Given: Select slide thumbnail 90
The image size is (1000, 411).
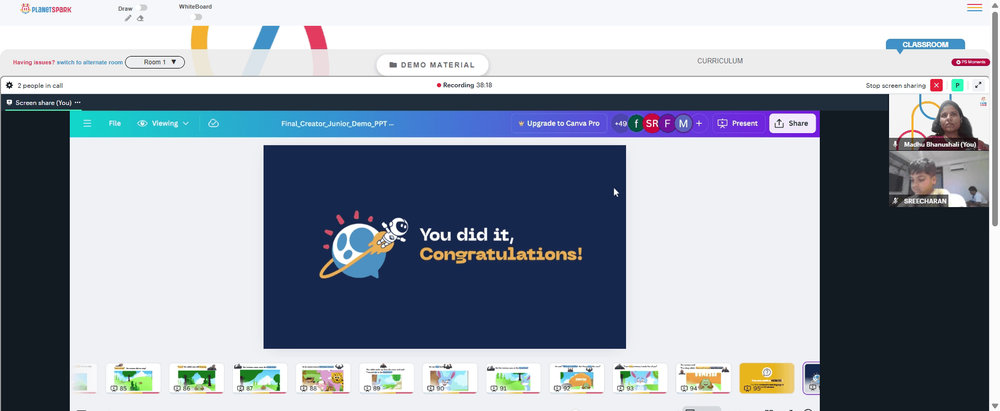Looking at the screenshot, I should pyautogui.click(x=450, y=378).
